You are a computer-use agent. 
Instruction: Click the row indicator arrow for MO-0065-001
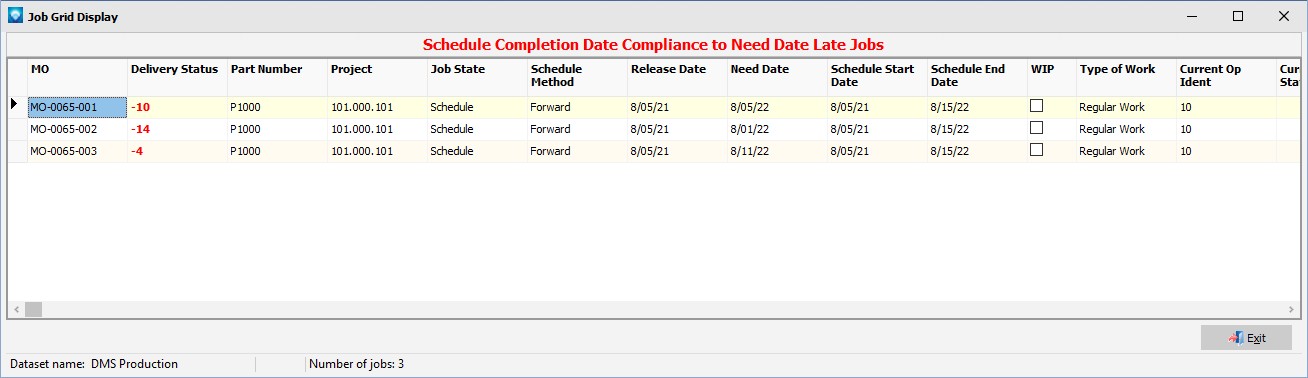click(x=14, y=104)
